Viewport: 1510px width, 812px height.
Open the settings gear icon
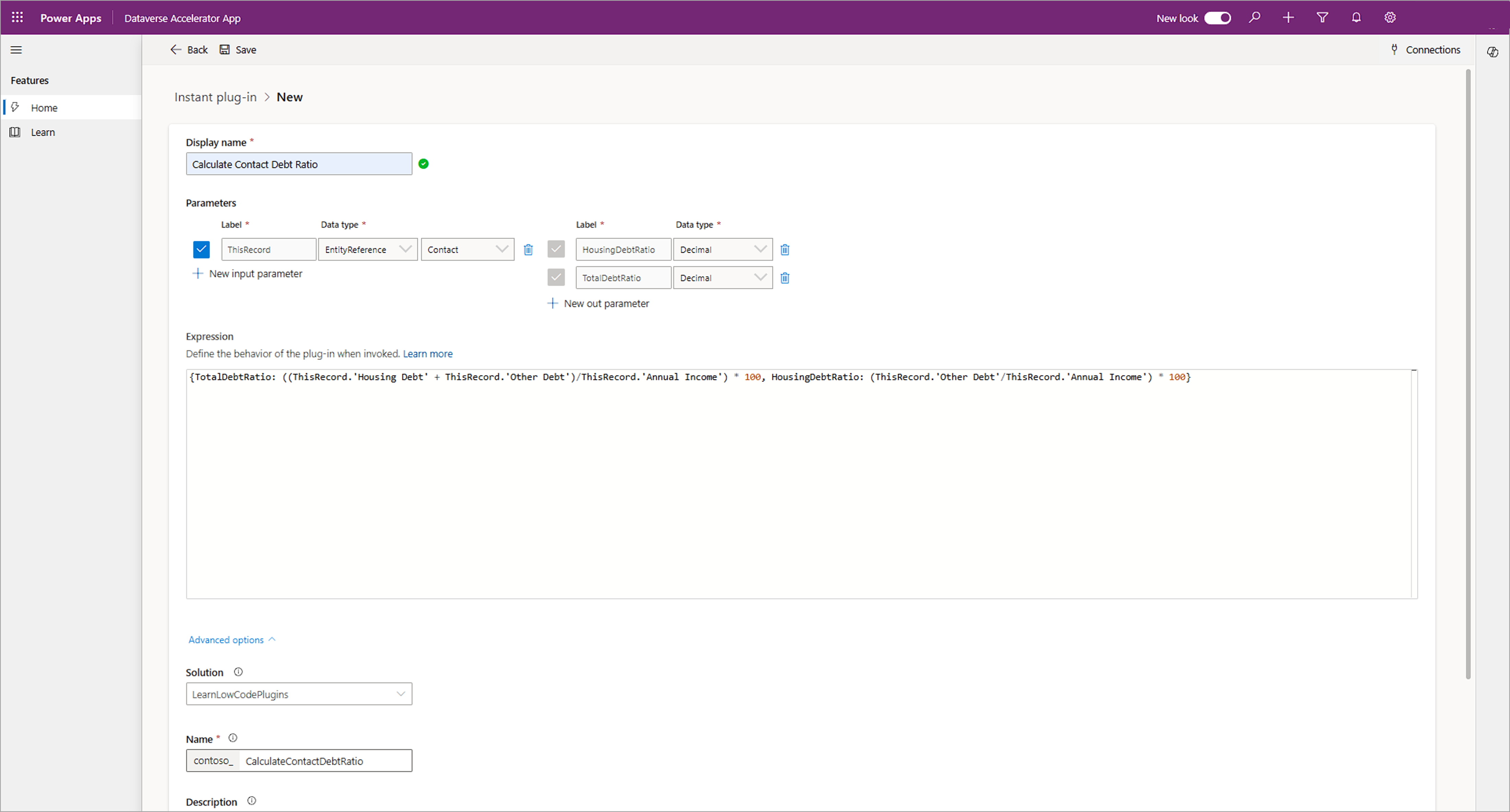click(x=1390, y=17)
